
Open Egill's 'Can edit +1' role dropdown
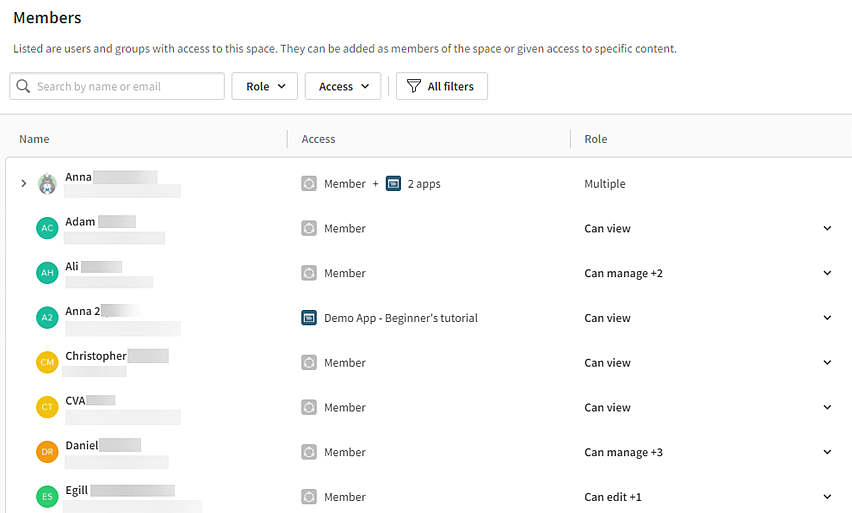826,497
